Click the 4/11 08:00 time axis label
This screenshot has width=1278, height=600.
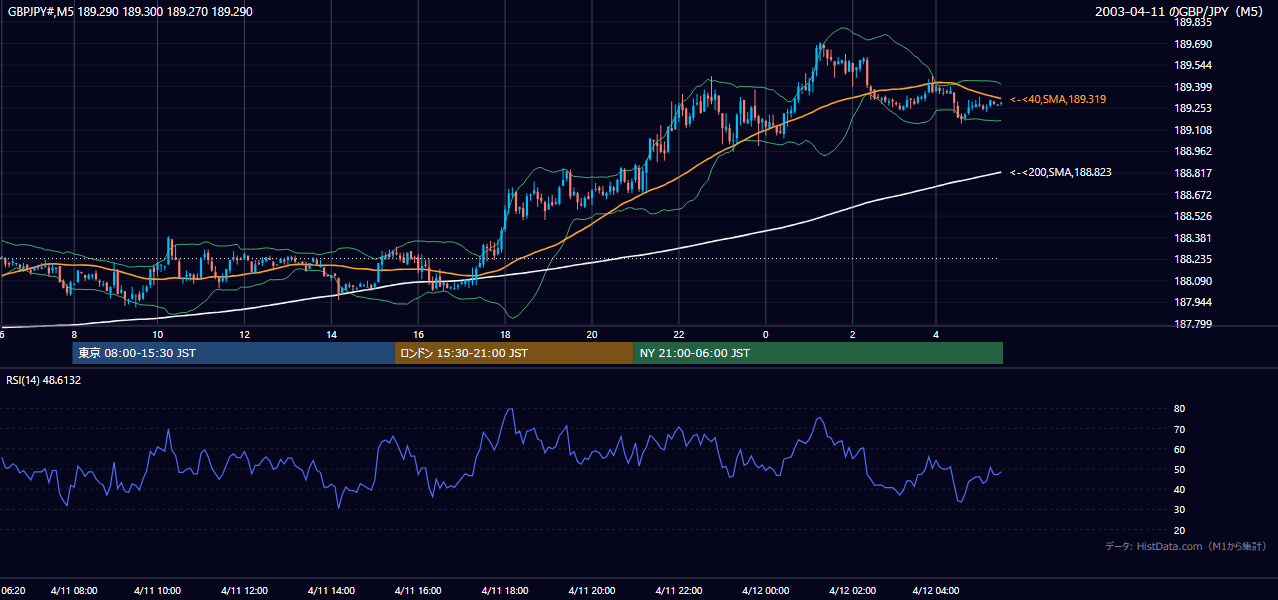76,591
